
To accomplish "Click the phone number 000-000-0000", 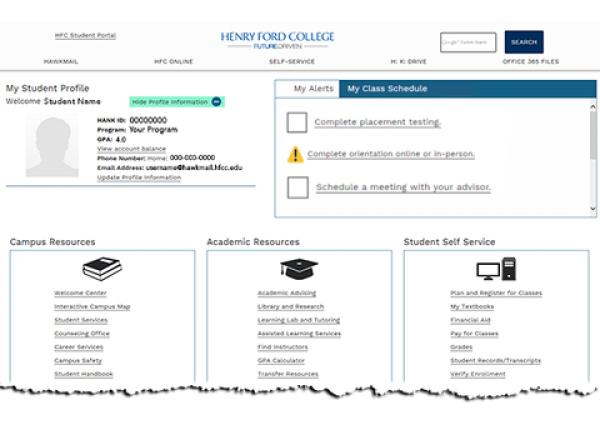I will click(x=192, y=158).
